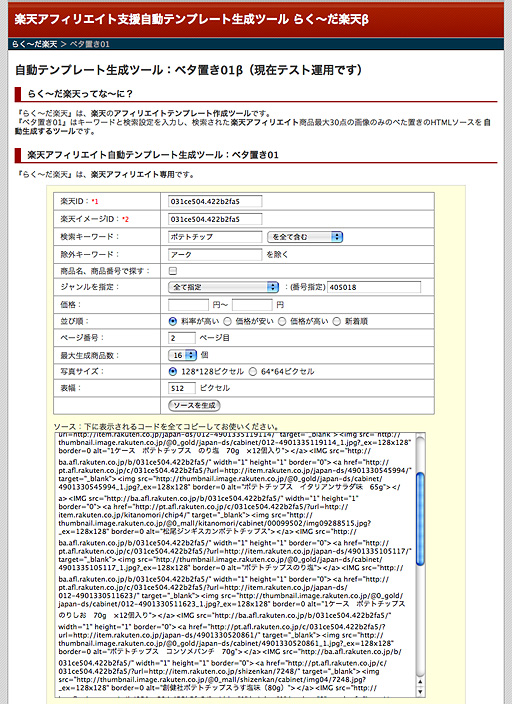Open the 全て指定 genre dropdown
Screen dimensions: 512x704
click(223, 287)
